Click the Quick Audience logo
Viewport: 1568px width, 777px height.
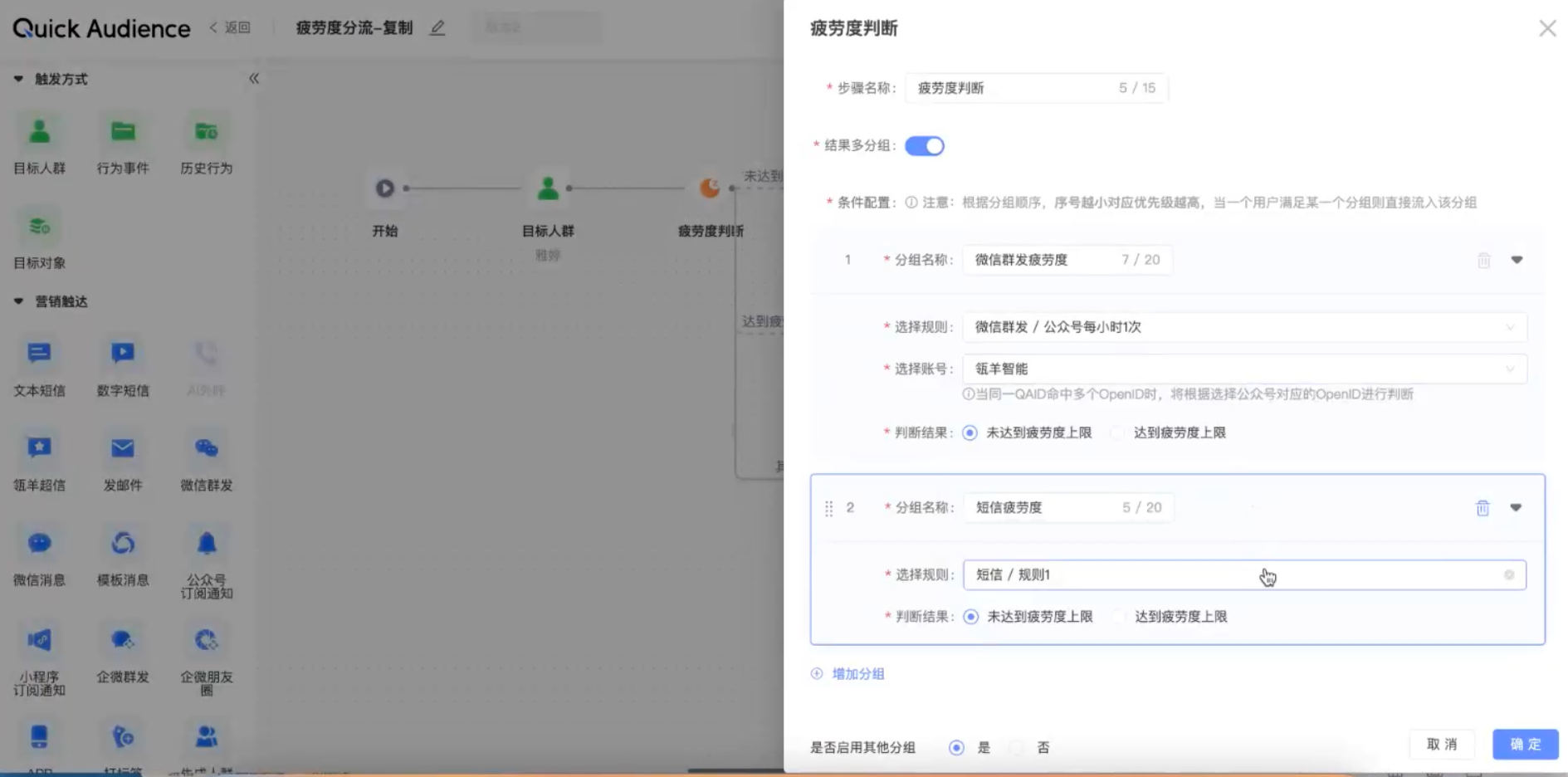pyautogui.click(x=101, y=28)
